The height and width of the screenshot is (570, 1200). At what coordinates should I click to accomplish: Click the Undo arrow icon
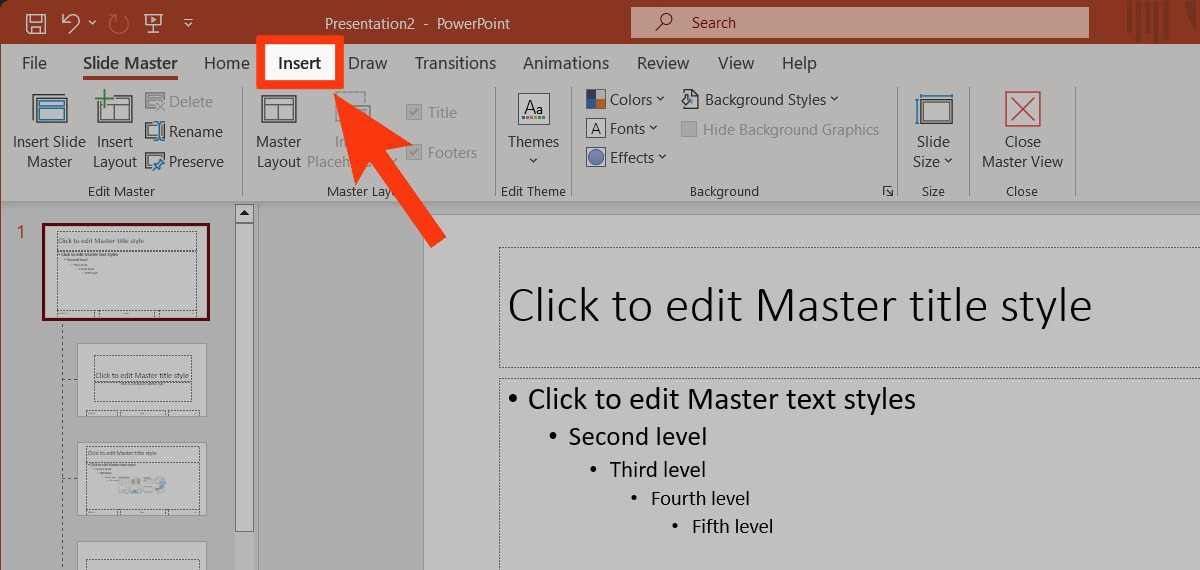click(69, 22)
